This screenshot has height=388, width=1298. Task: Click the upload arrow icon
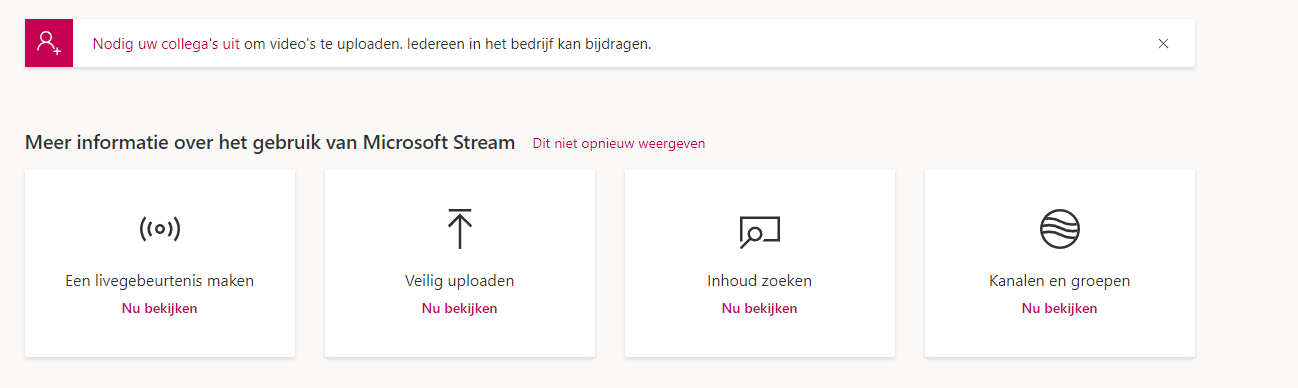tap(459, 228)
